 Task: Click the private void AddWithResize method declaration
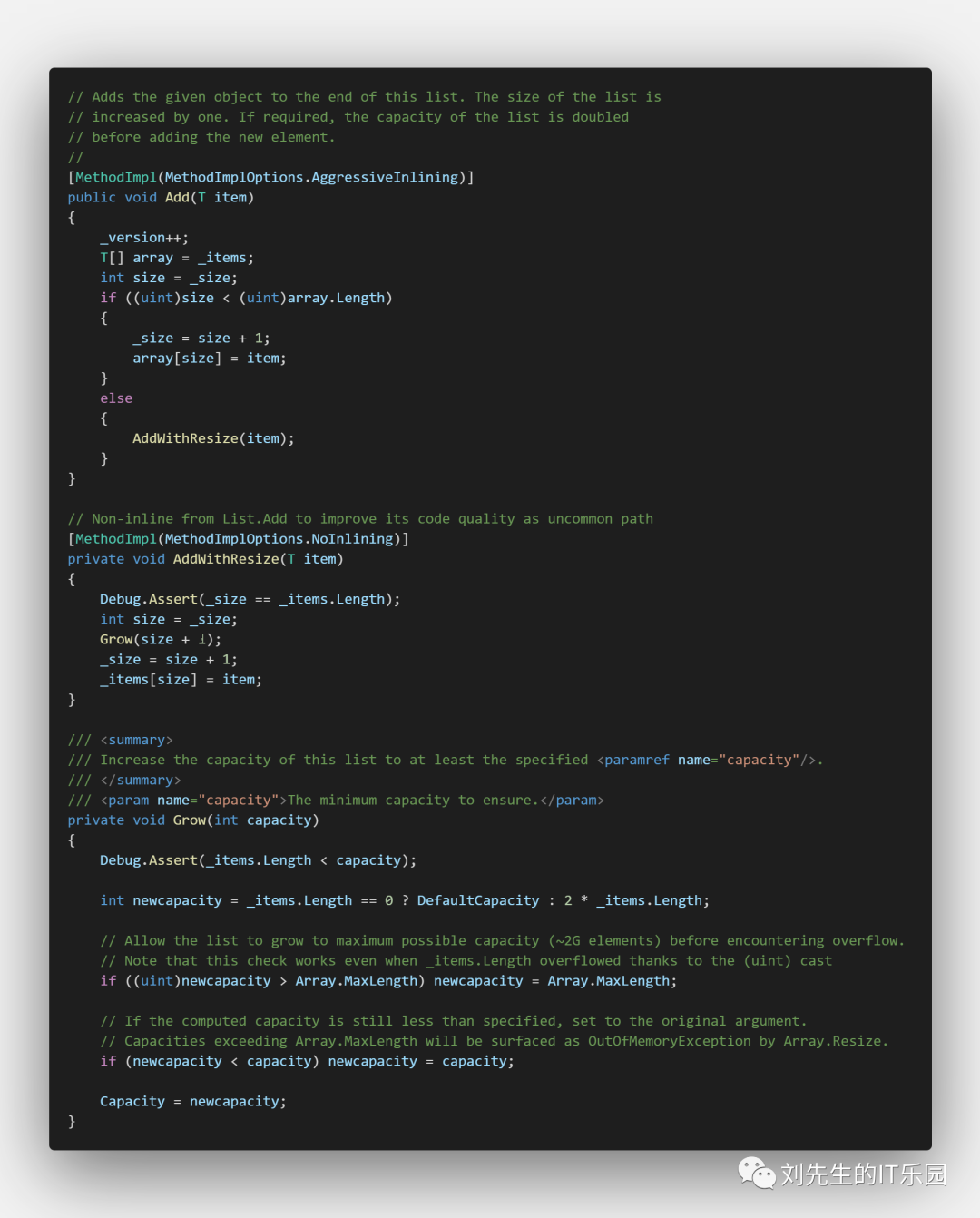point(205,559)
